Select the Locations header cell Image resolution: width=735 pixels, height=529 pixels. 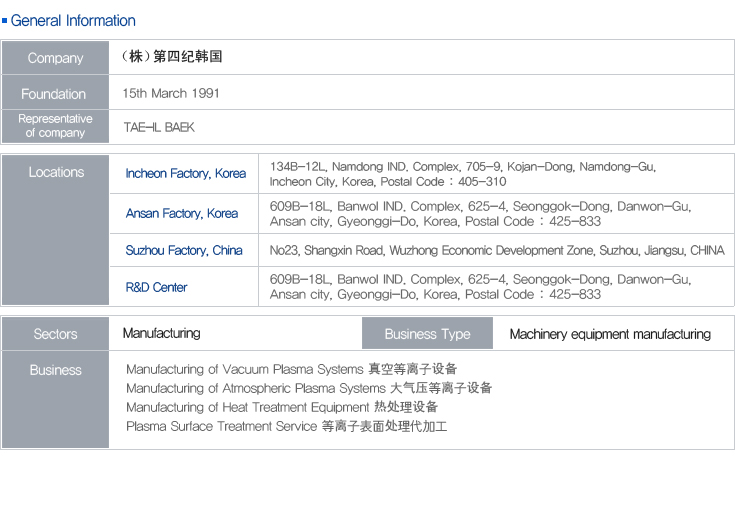56,173
